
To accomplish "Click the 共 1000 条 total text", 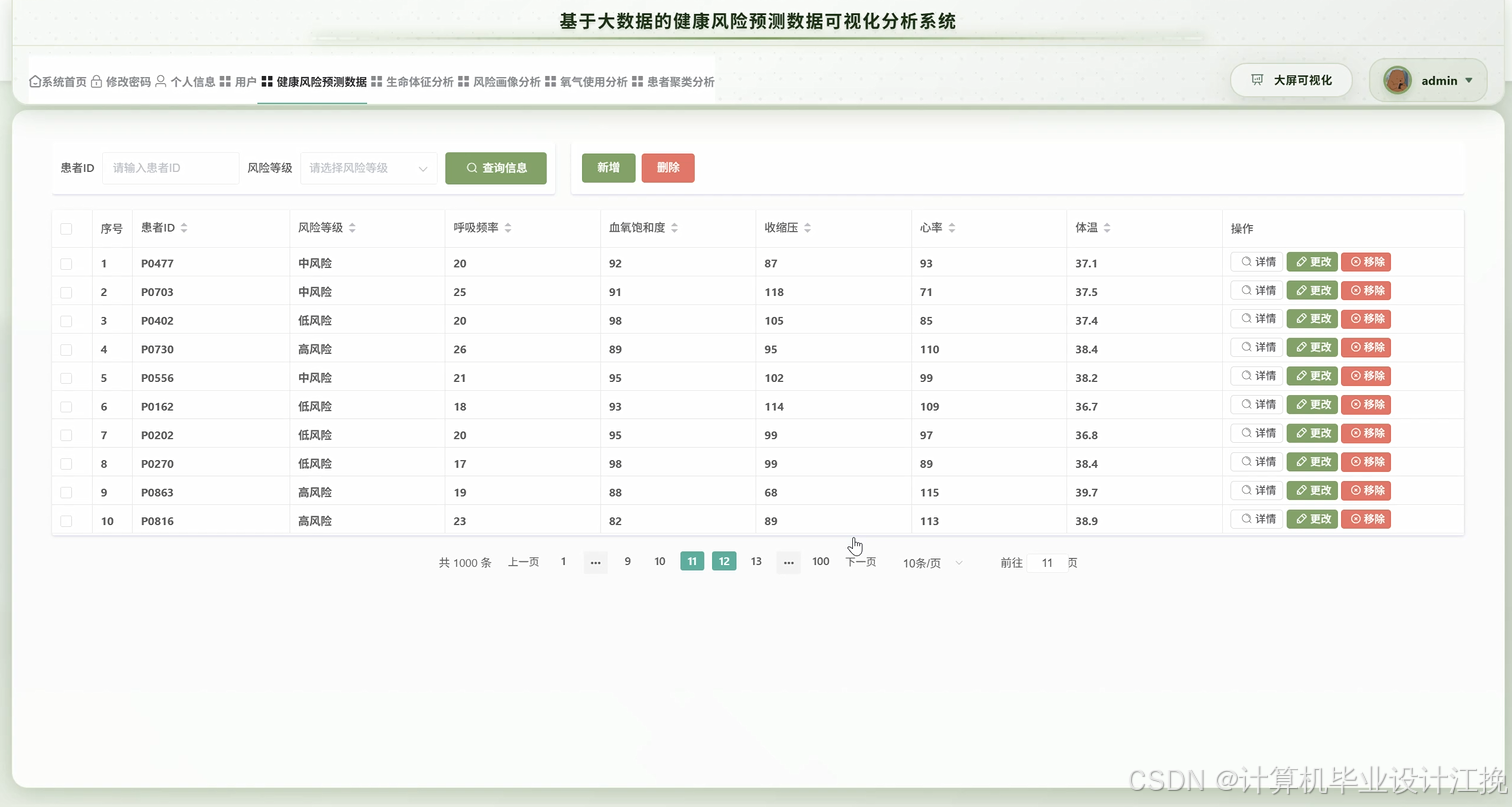I will tap(465, 563).
